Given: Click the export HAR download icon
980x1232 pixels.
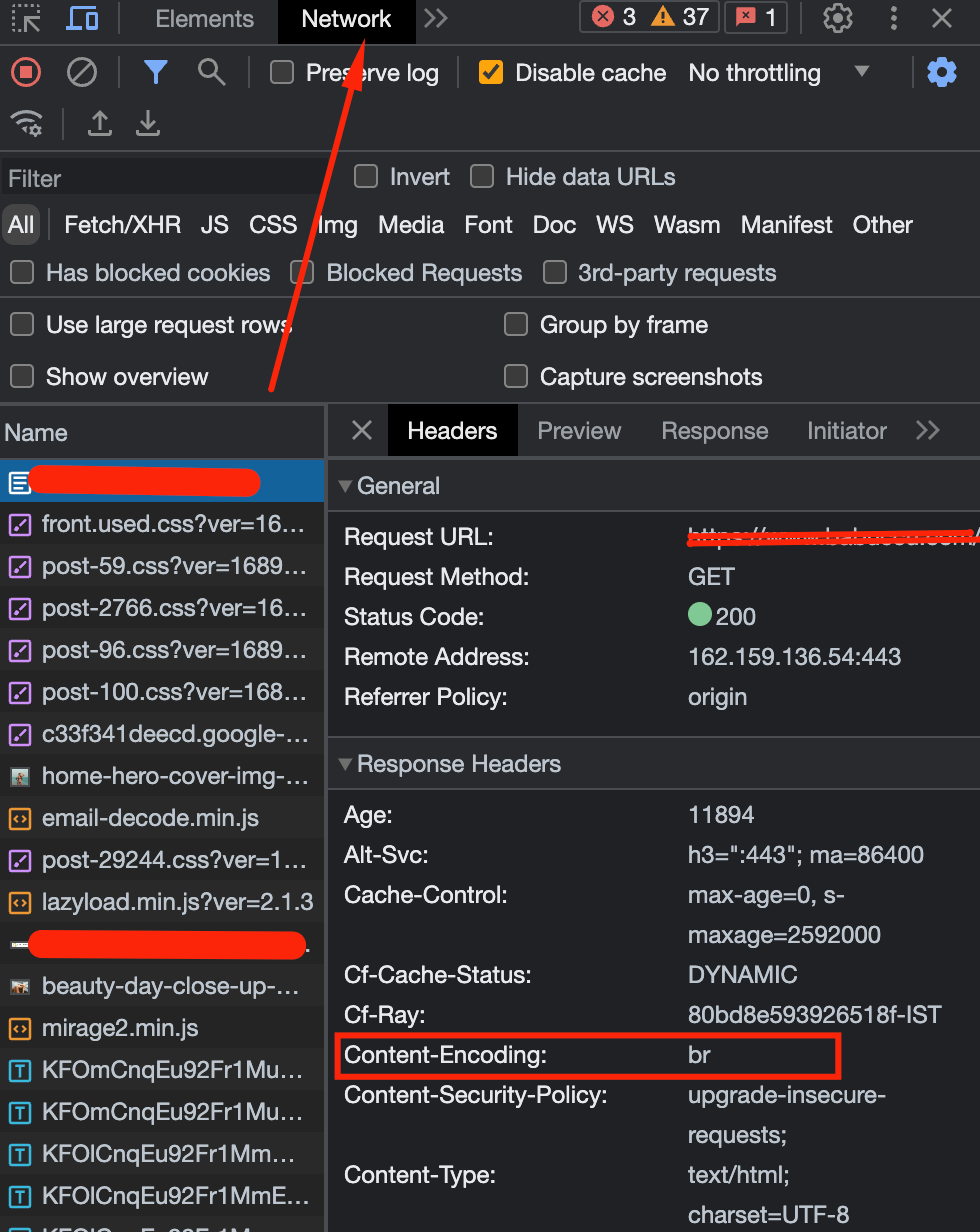Looking at the screenshot, I should [x=148, y=123].
